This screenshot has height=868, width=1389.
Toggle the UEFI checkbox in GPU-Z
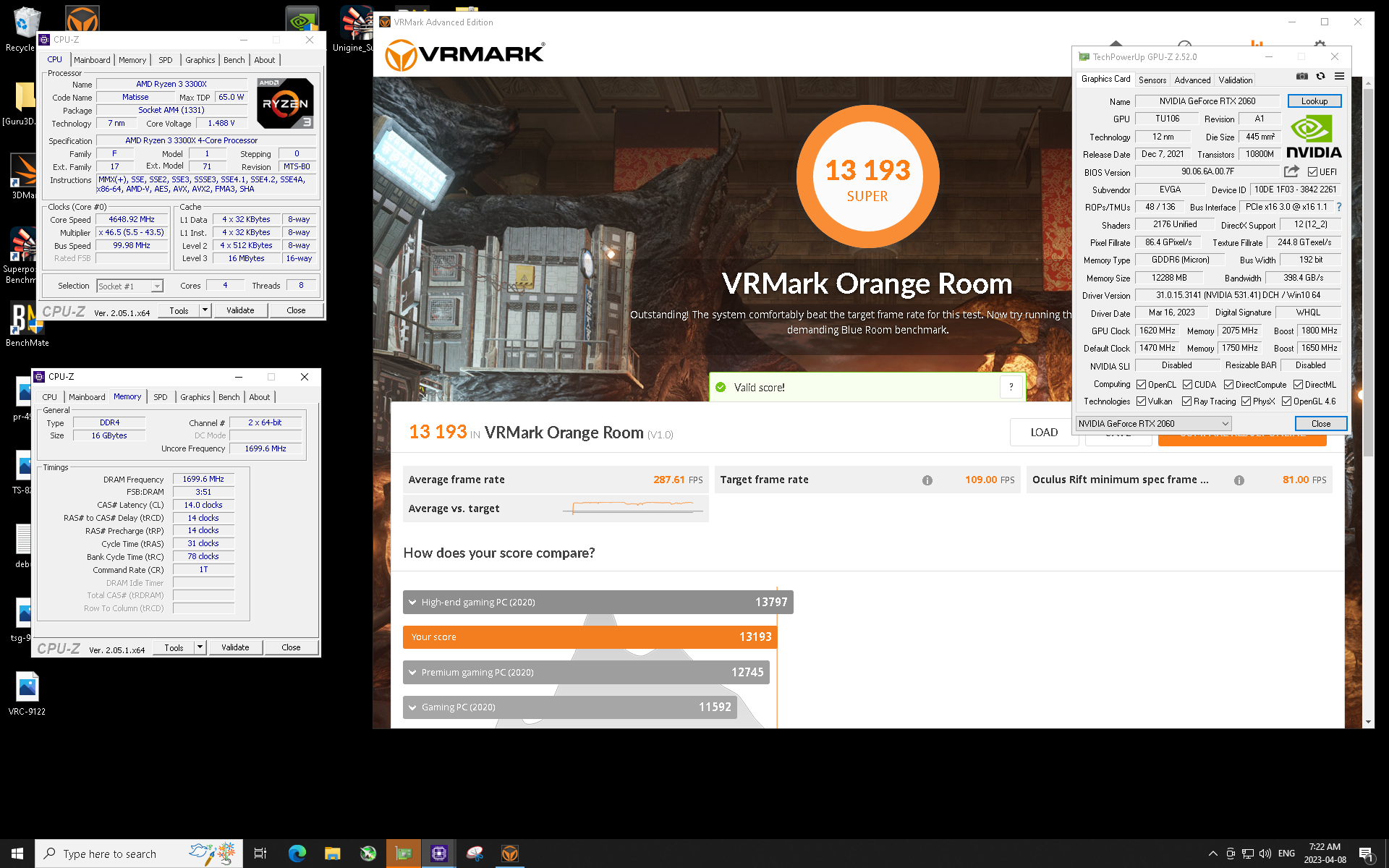click(x=1312, y=172)
